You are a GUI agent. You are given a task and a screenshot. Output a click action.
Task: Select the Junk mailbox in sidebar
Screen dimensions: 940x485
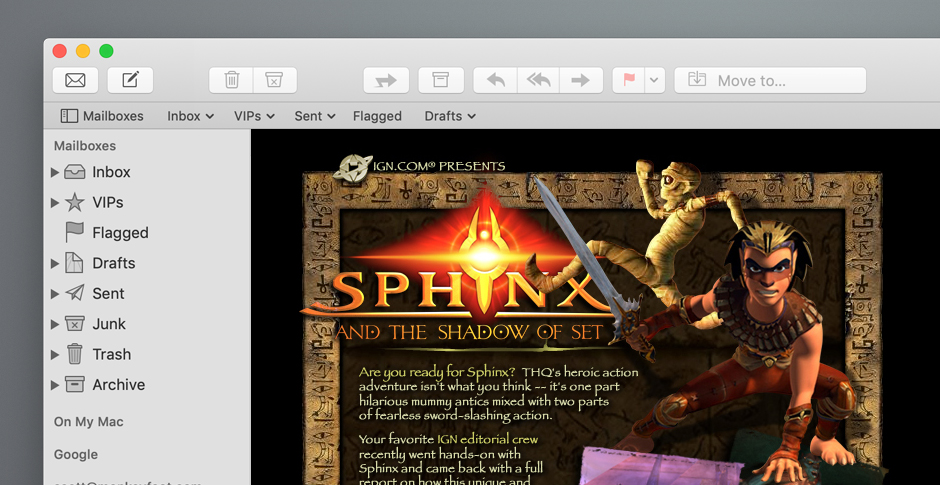click(x=109, y=324)
